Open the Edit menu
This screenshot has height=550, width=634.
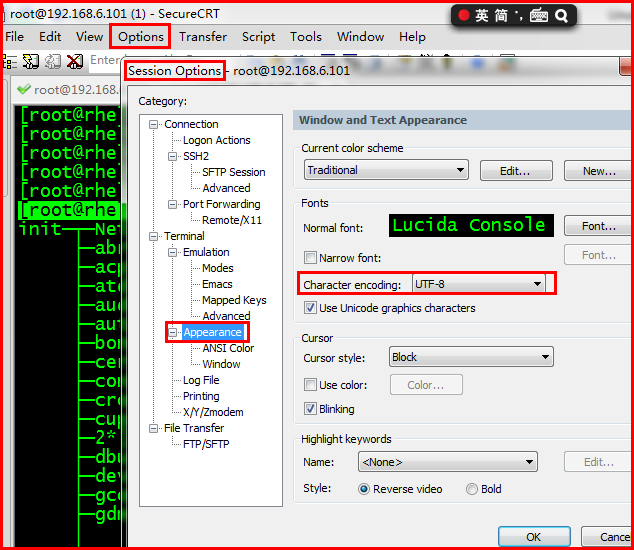(50, 37)
